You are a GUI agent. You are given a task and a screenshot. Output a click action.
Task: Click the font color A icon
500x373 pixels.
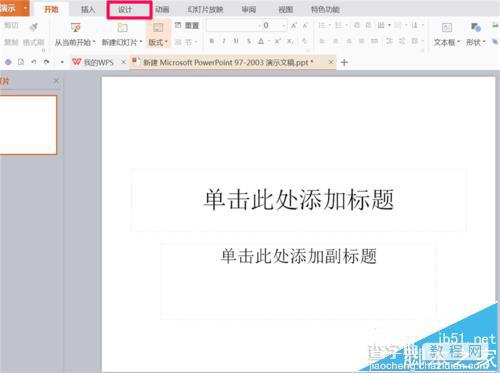point(261,41)
